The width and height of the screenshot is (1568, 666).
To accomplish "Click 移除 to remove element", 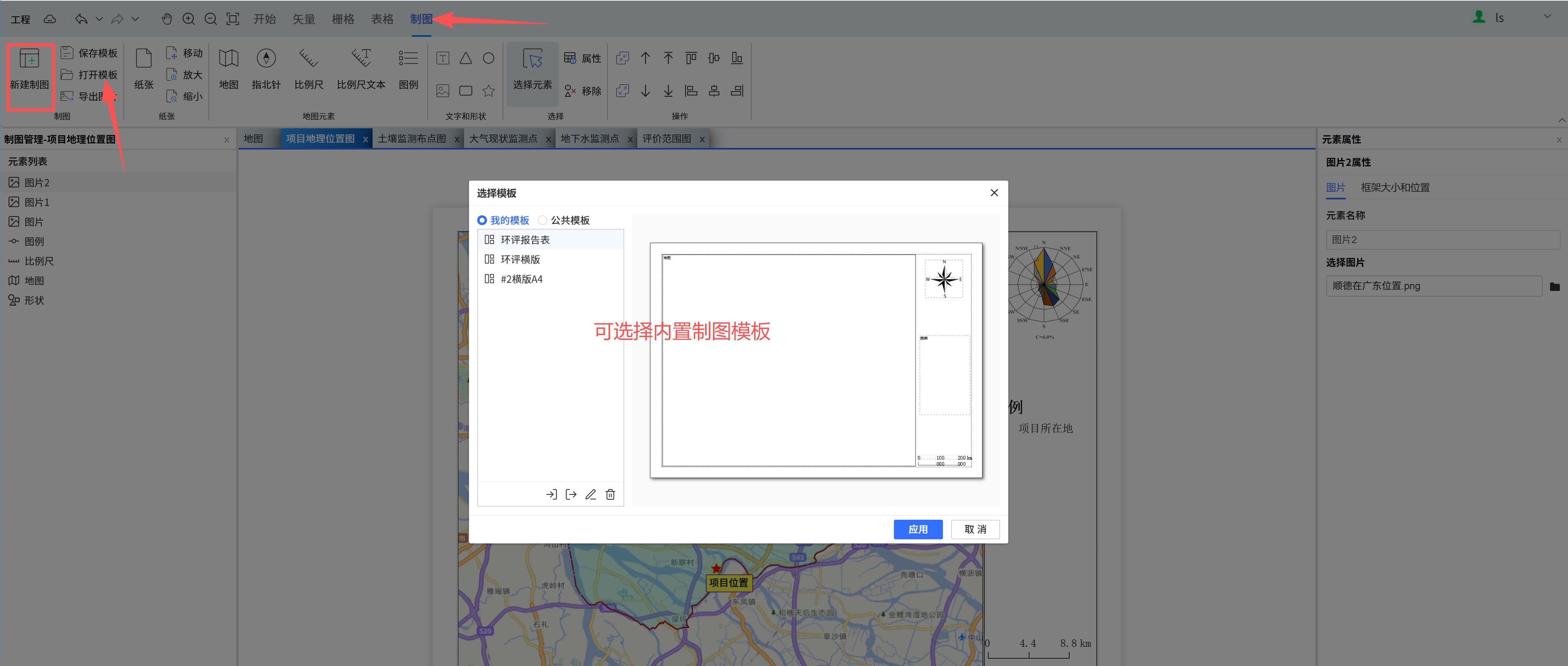I will 583,91.
